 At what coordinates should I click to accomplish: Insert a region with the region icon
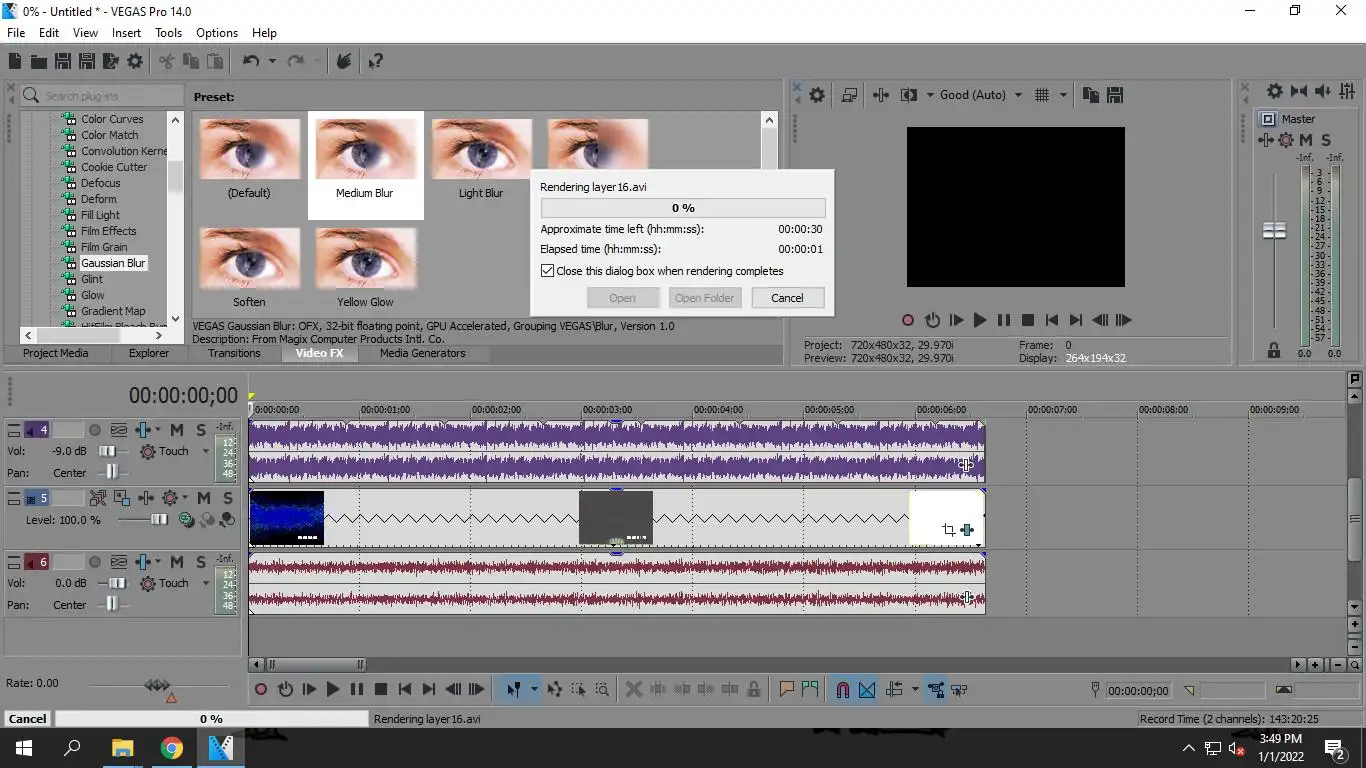pyautogui.click(x=810, y=689)
